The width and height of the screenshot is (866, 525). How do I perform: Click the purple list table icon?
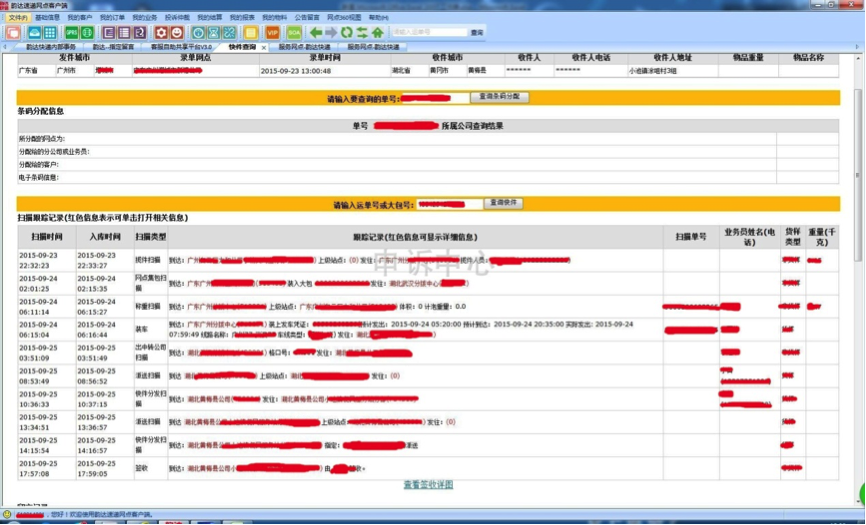pos(124,33)
